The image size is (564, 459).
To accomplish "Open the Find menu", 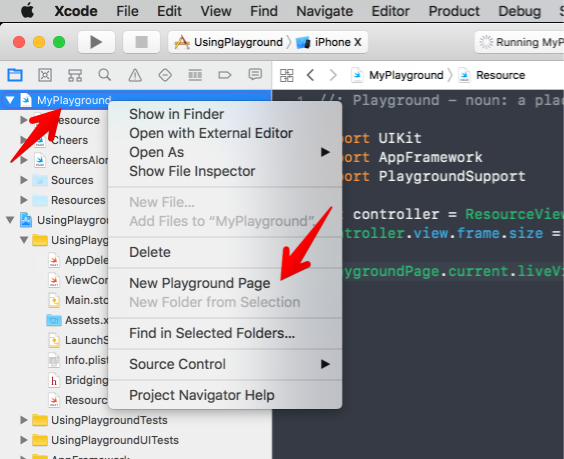I will coord(264,11).
